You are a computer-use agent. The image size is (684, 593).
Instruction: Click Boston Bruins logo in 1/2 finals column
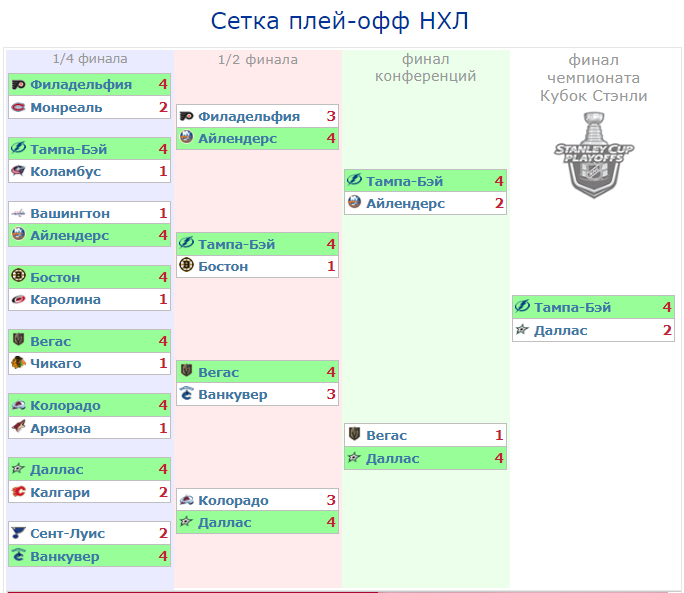186,266
